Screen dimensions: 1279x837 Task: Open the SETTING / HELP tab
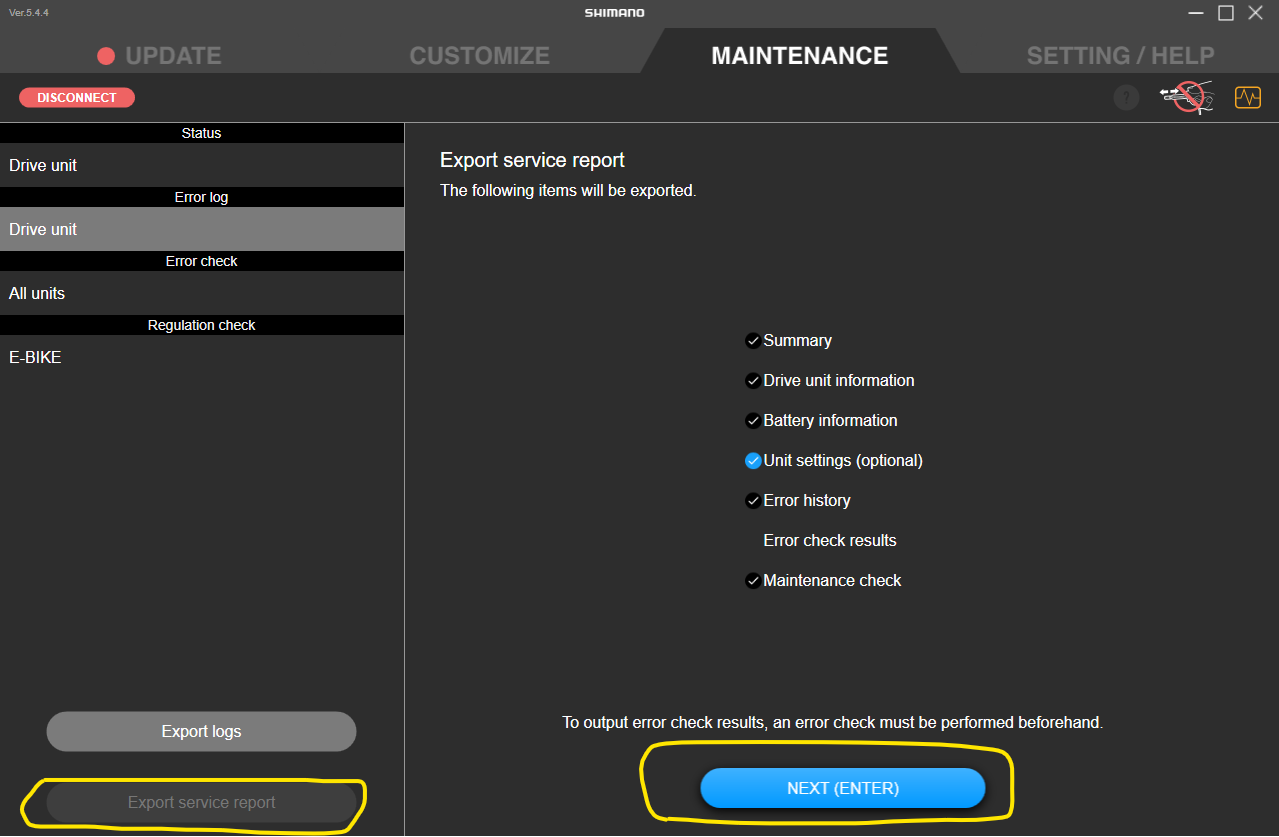(x=1120, y=56)
